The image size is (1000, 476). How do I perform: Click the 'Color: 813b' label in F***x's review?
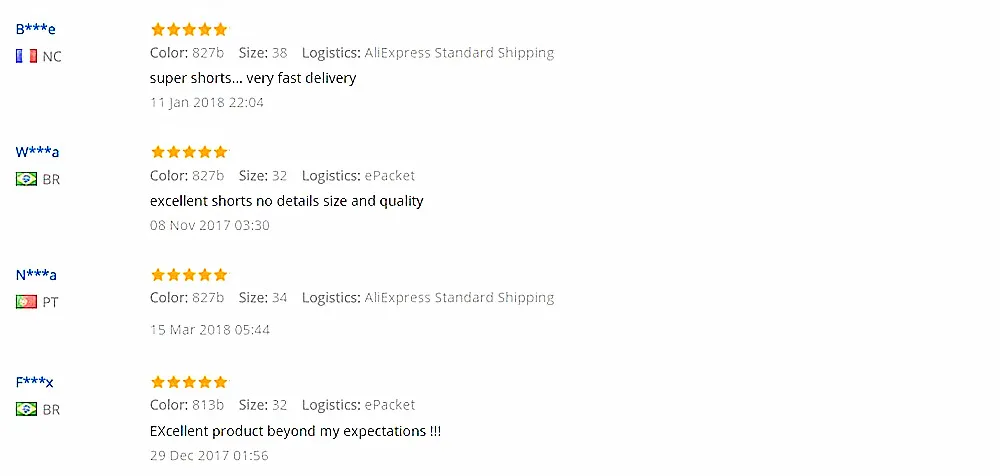click(187, 405)
